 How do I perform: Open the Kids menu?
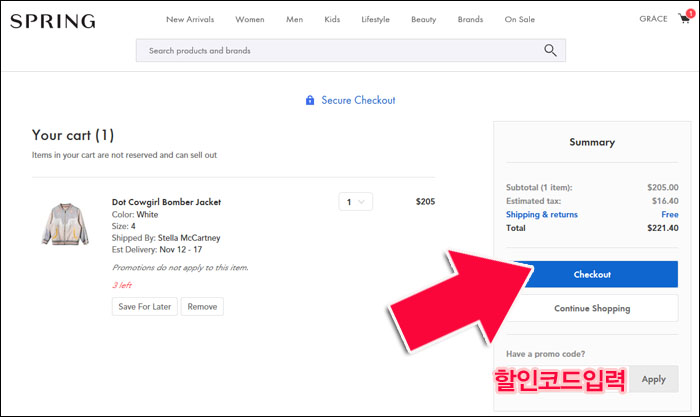pos(332,19)
